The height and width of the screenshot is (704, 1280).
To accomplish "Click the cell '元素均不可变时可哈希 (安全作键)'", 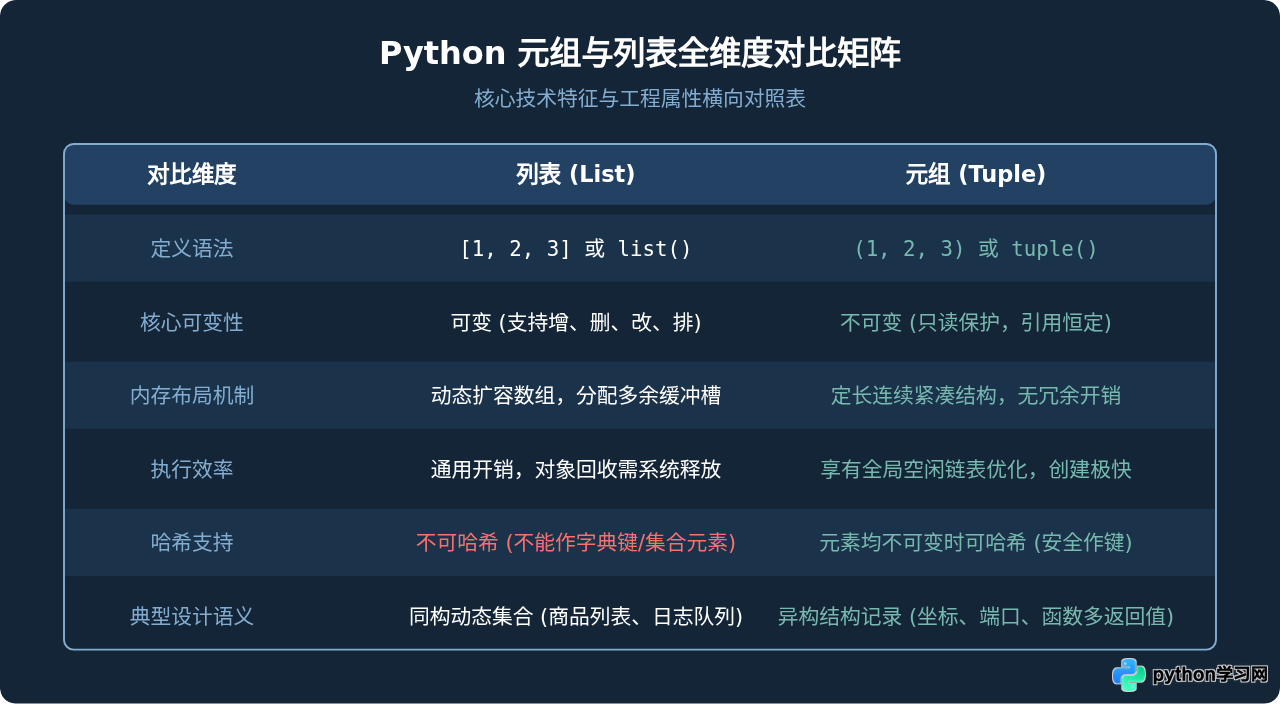I will (x=976, y=543).
